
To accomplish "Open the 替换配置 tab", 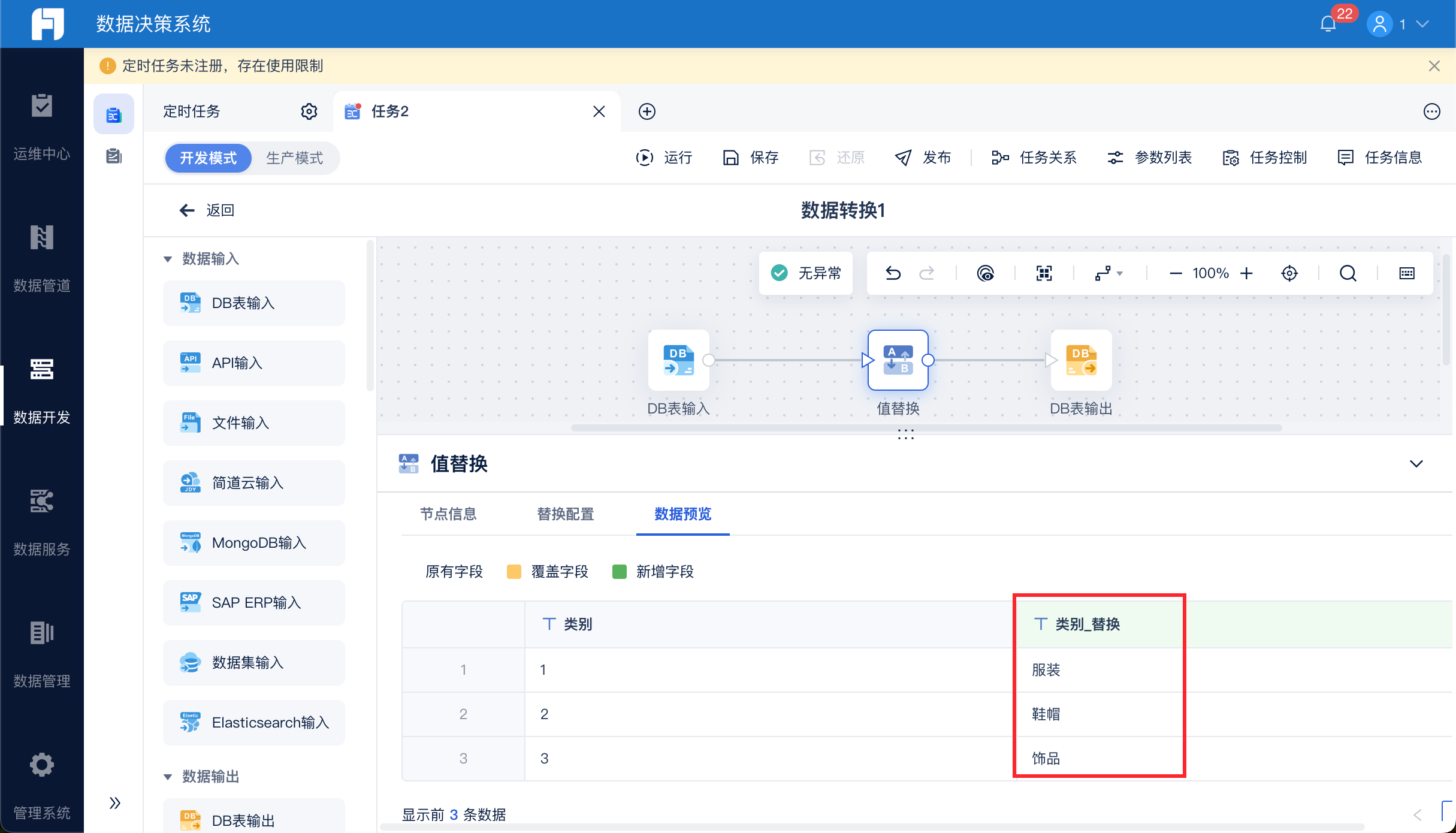I will pyautogui.click(x=565, y=514).
